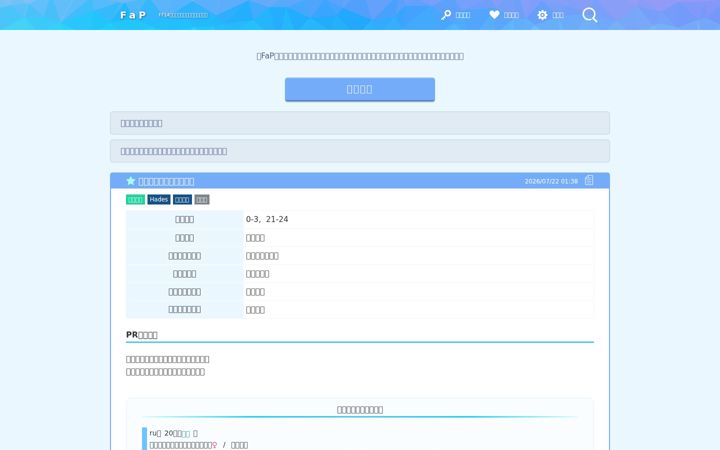The height and width of the screenshot is (450, 720).
Task: Select the Hades tag badge
Action: point(159,200)
